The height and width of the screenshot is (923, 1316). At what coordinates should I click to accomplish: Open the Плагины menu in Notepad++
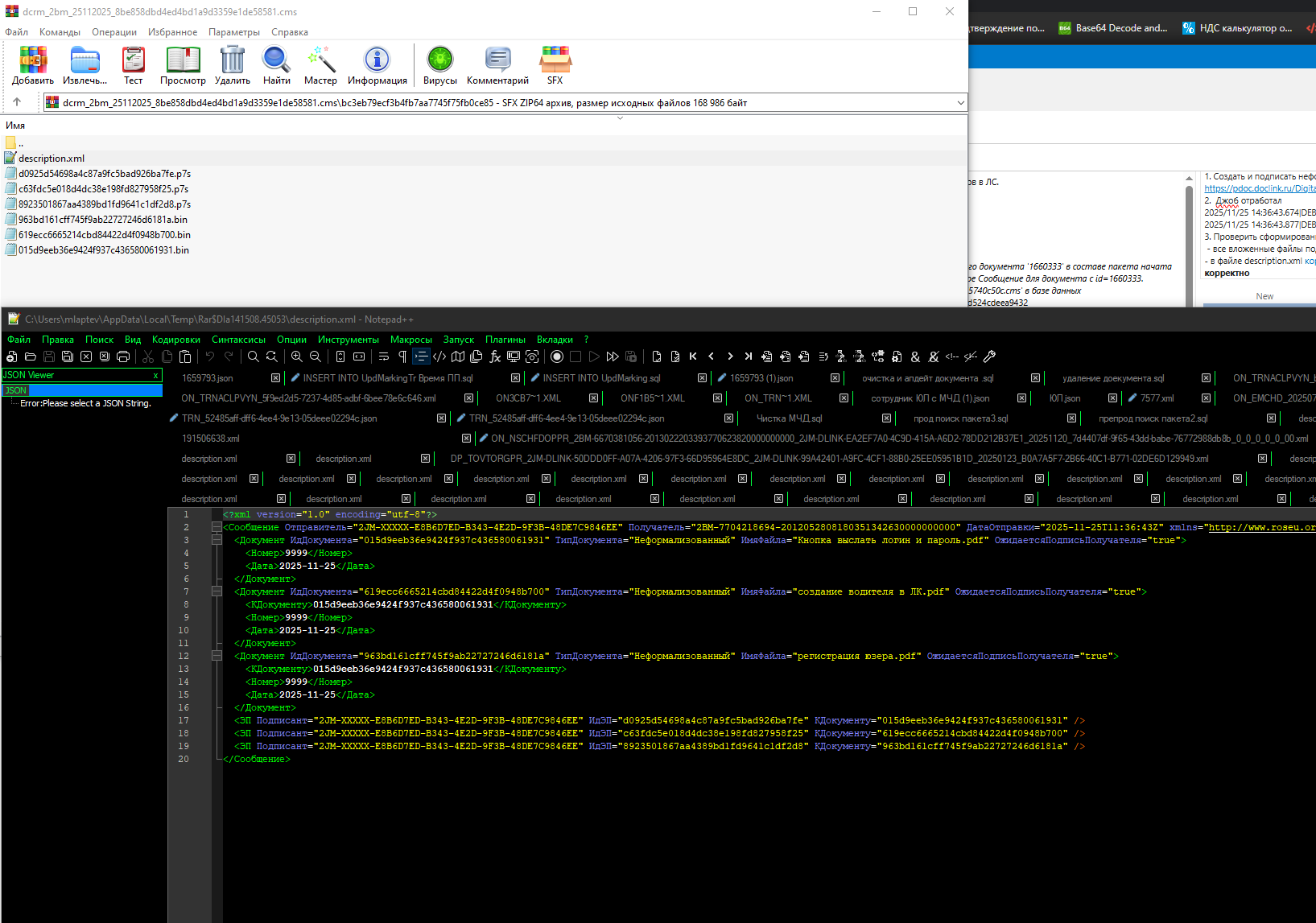click(x=505, y=340)
